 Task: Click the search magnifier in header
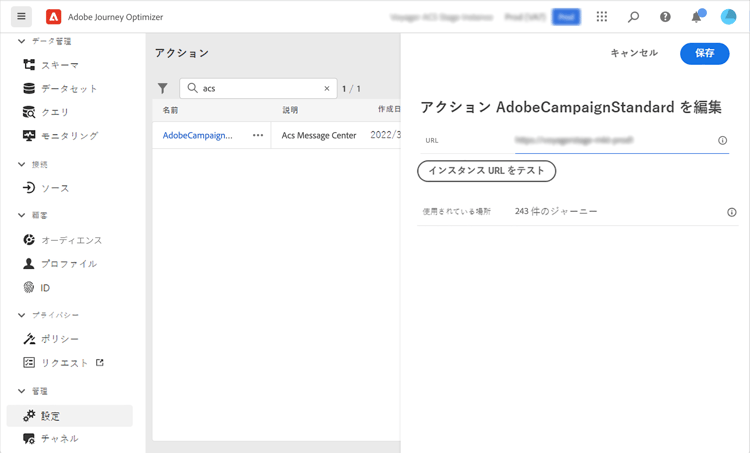pos(633,17)
